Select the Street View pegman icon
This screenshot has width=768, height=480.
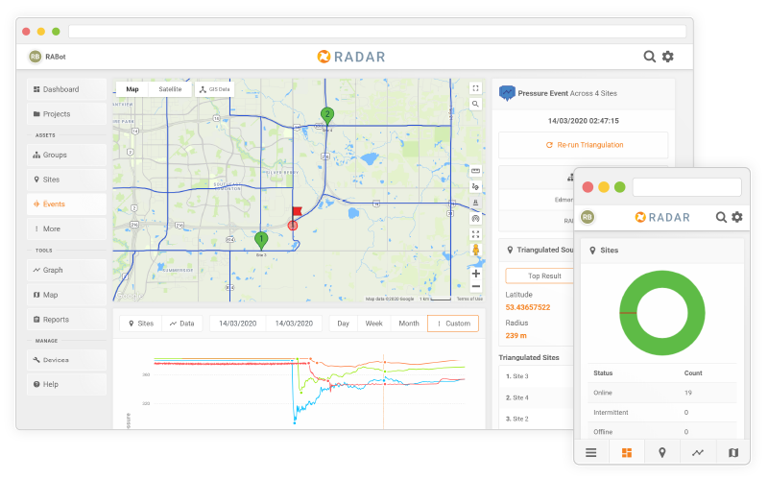click(x=476, y=251)
